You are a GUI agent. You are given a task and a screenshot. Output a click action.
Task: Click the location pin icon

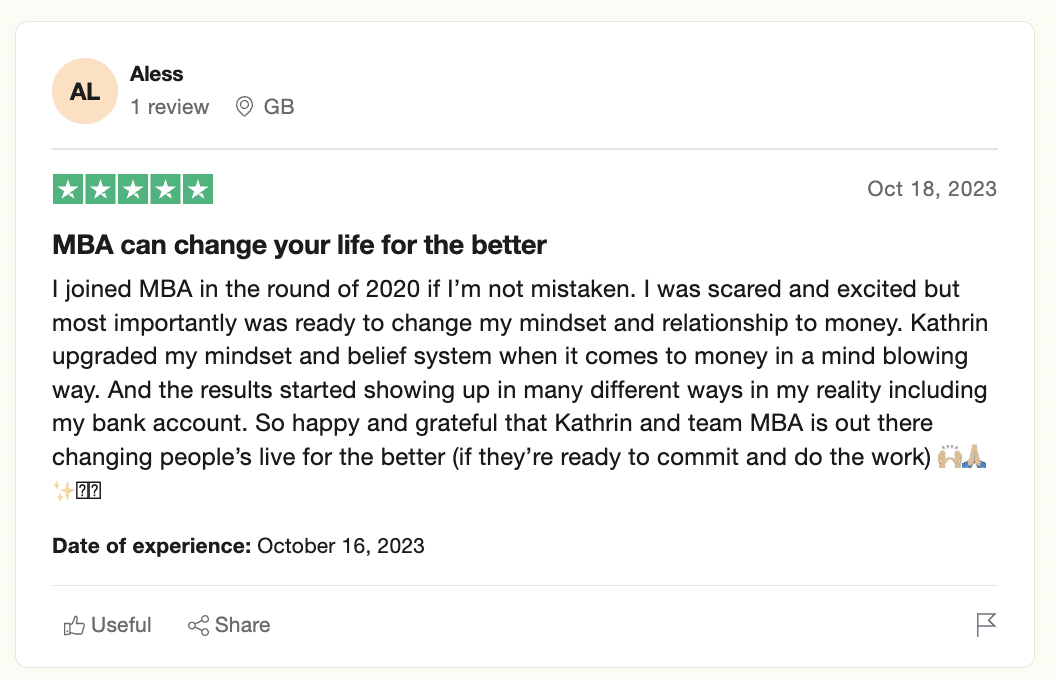point(244,106)
